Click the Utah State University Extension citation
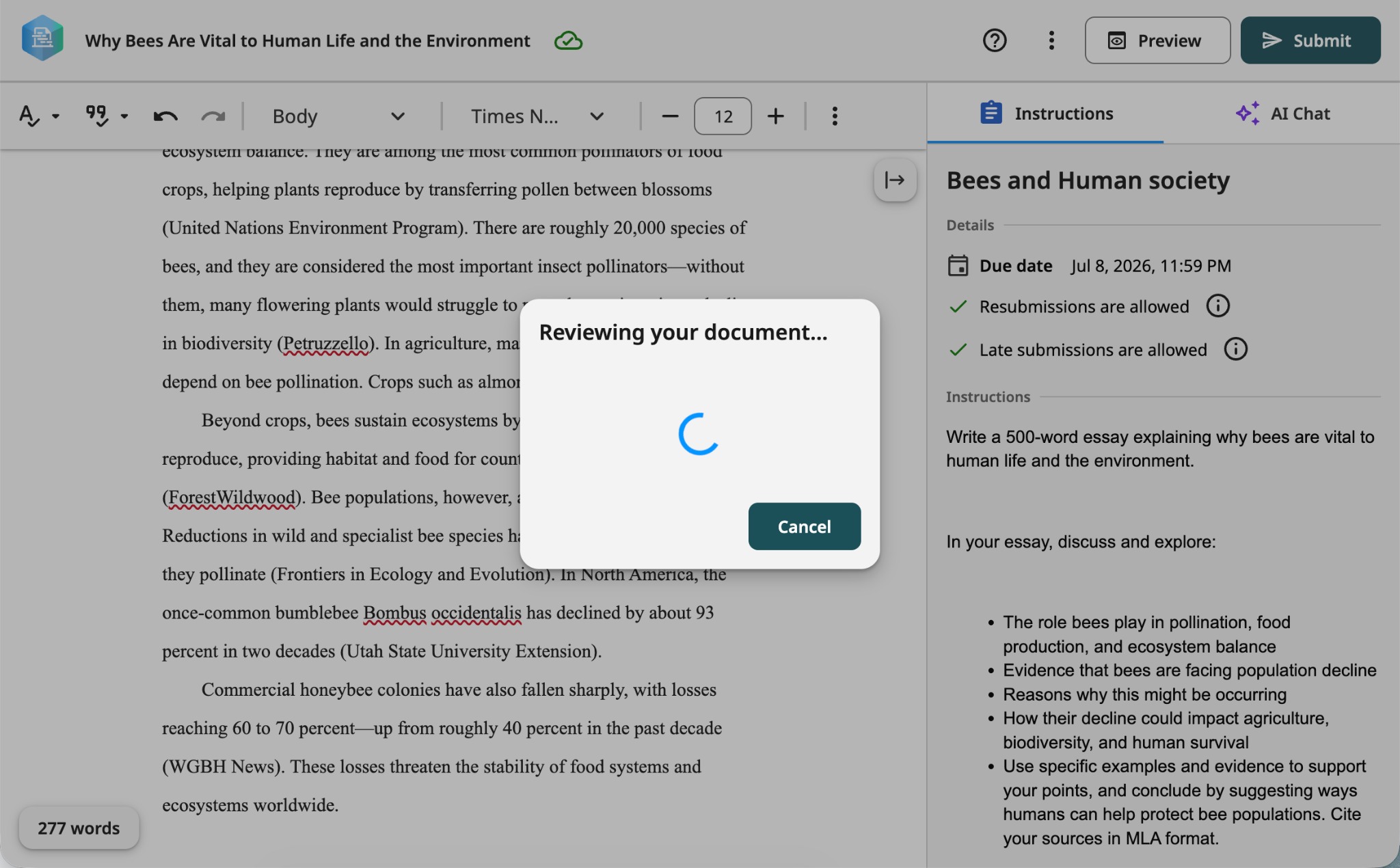This screenshot has width=1400, height=868. pyautogui.click(x=471, y=651)
